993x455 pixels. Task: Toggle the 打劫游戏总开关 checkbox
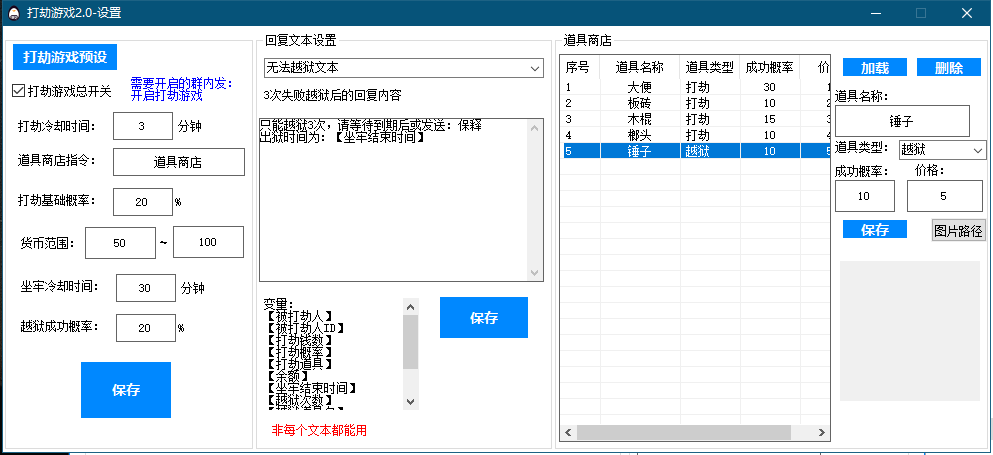[18, 91]
